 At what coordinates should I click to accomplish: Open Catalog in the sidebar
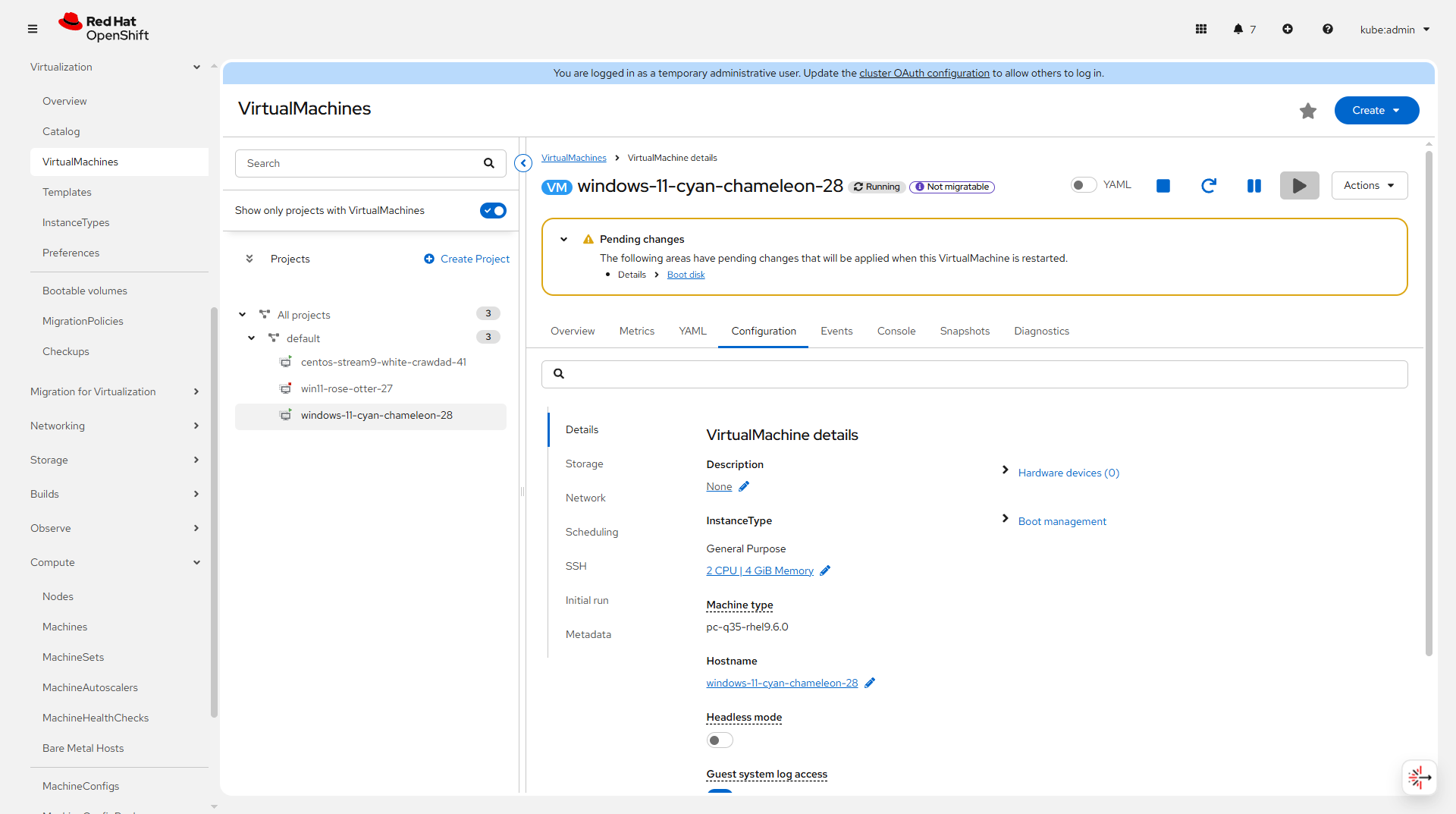[119, 131]
